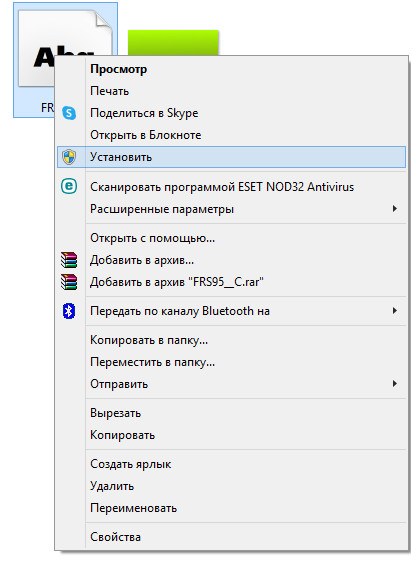The height and width of the screenshot is (564, 411).
Task: Click the Skype icon in the context menu
Action: point(69,113)
